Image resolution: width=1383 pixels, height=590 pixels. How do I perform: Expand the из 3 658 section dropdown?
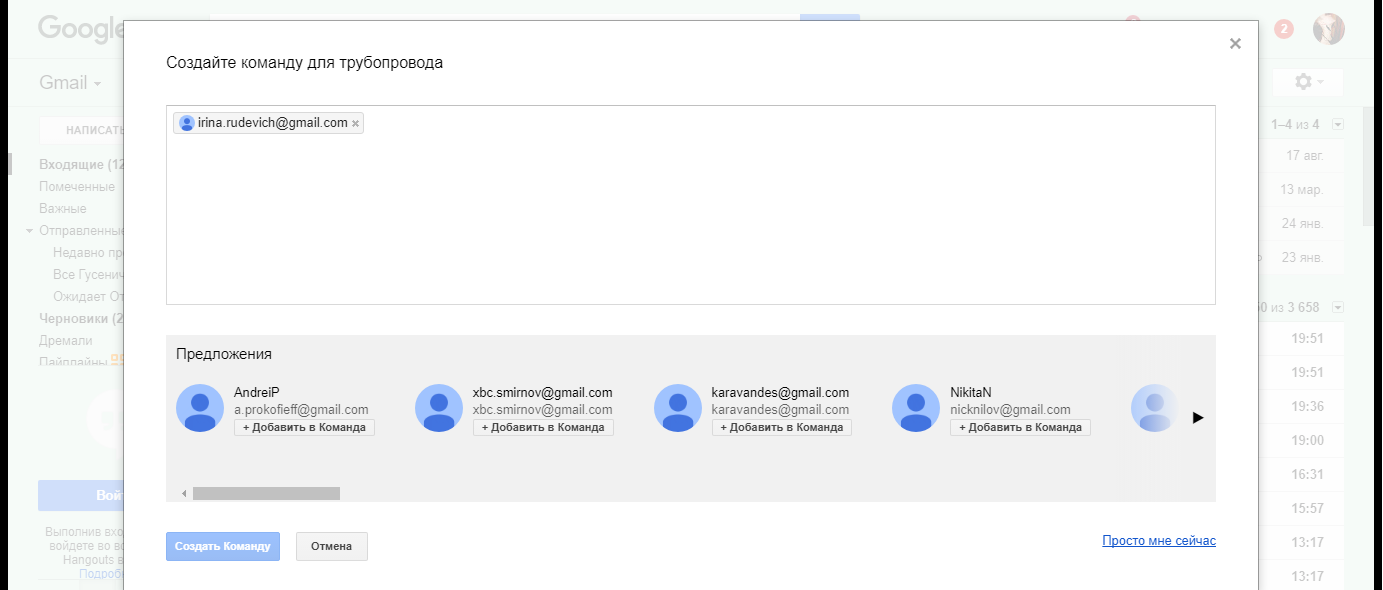pyautogui.click(x=1338, y=307)
